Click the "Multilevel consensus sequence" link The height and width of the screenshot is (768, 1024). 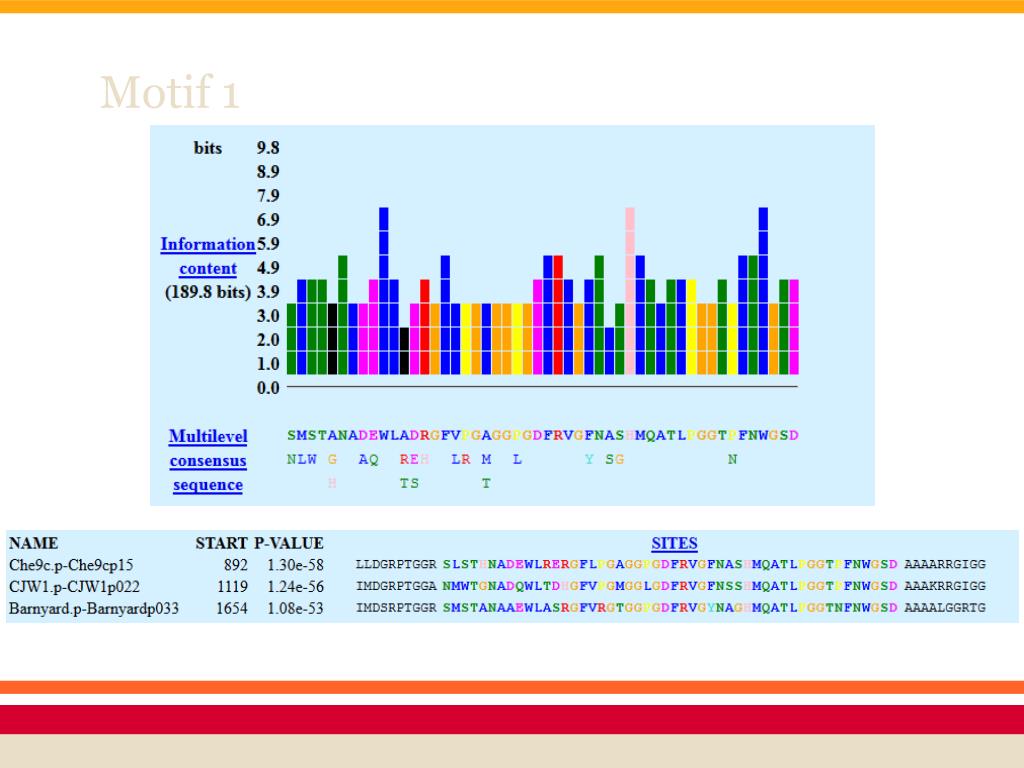[x=207, y=460]
